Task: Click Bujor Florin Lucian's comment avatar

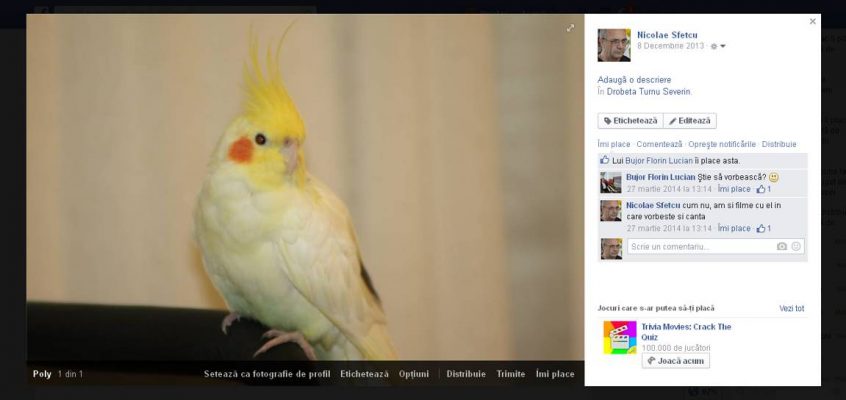Action: coord(611,182)
